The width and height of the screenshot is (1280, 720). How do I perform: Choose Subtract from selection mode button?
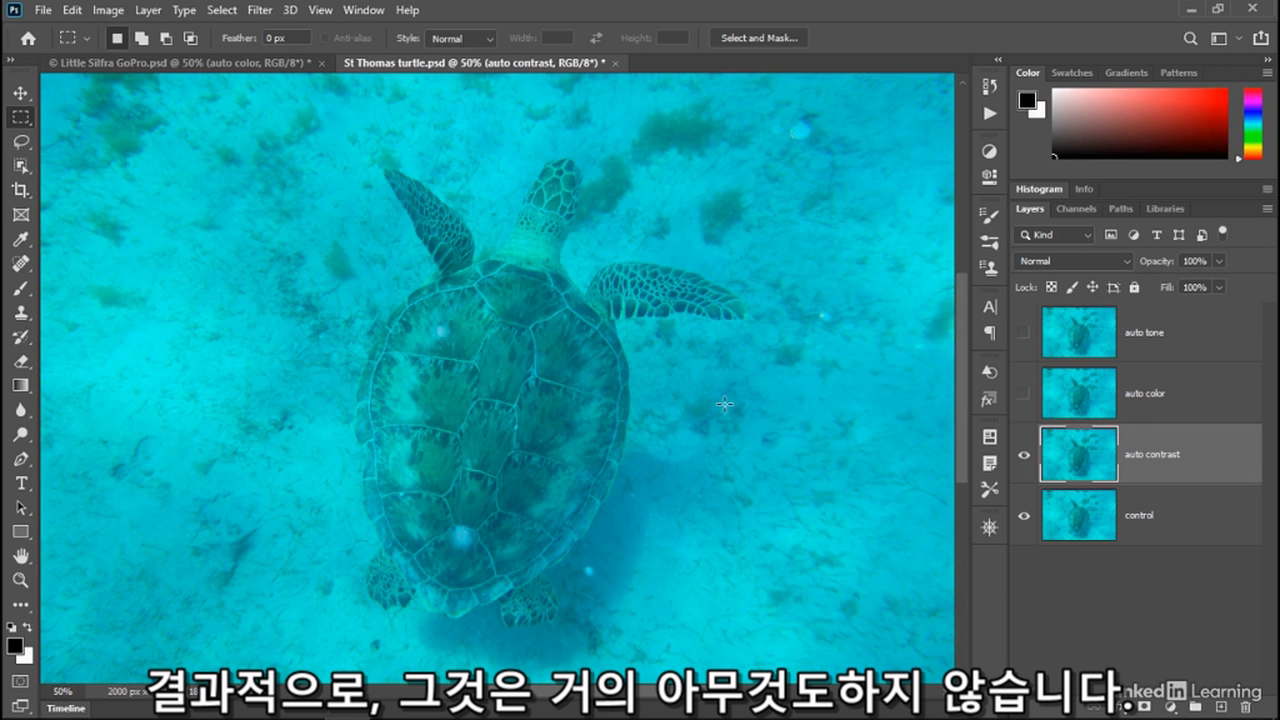point(166,38)
